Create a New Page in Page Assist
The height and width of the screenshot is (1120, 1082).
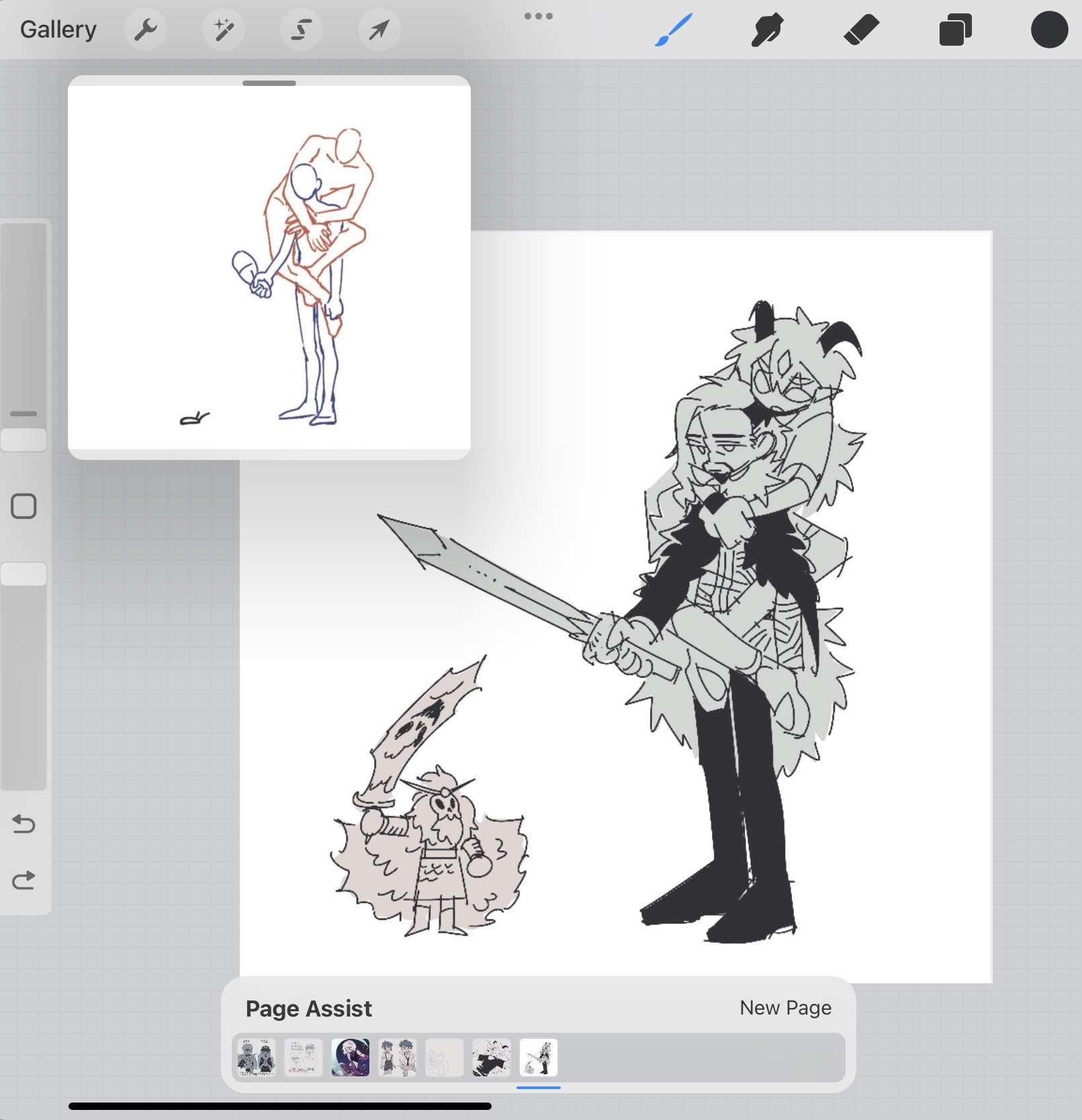click(786, 1008)
